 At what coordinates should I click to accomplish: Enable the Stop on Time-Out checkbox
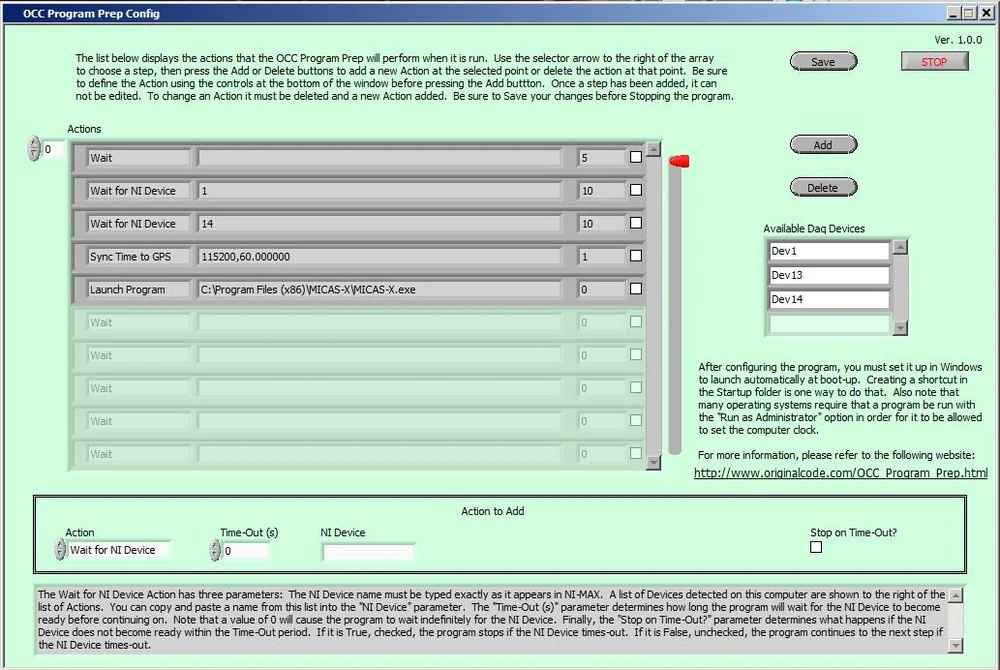(816, 546)
